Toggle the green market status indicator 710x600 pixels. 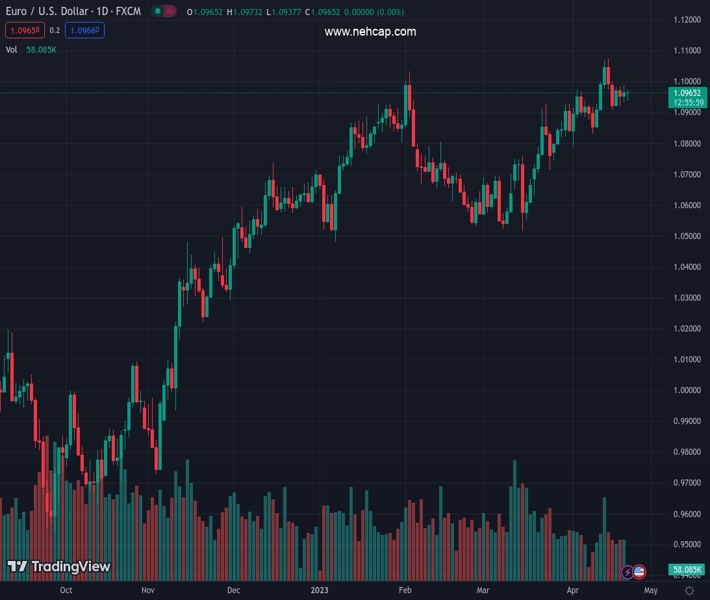tap(158, 11)
